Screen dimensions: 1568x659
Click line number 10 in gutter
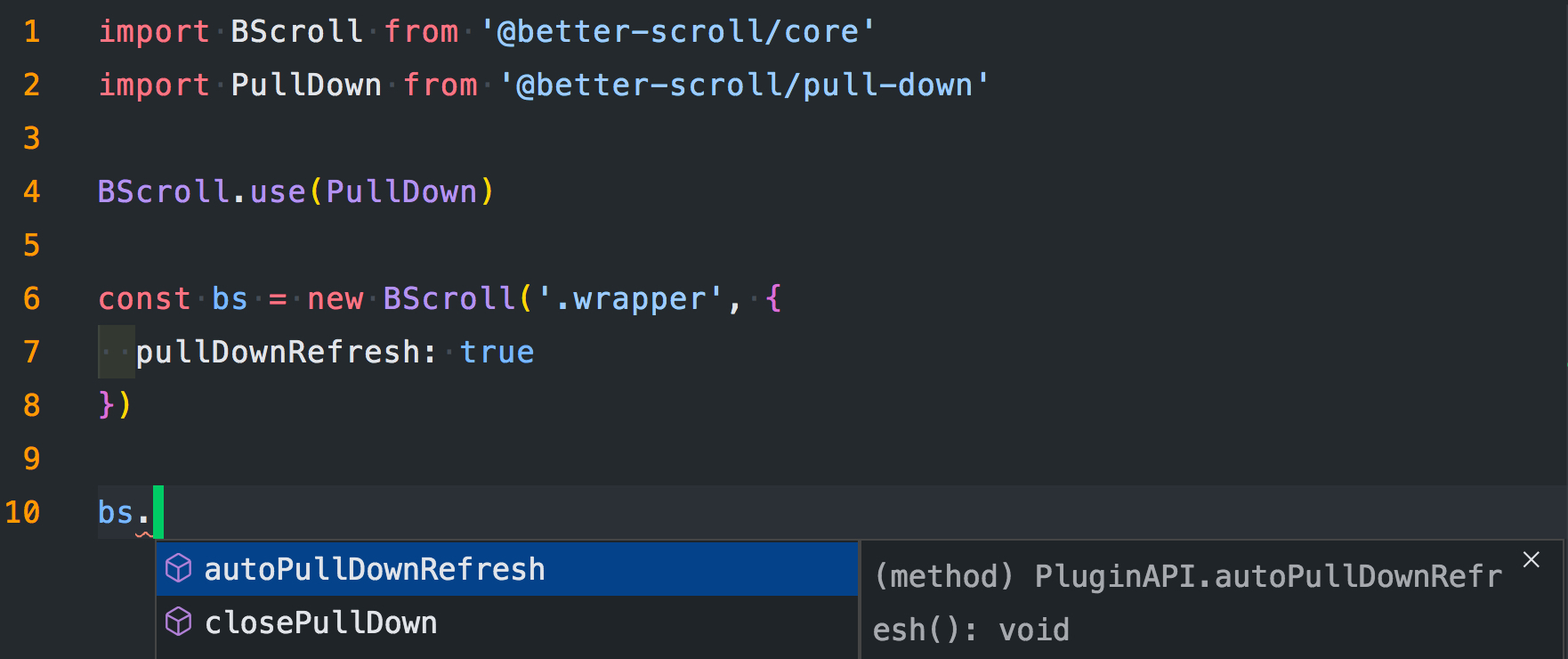click(23, 512)
